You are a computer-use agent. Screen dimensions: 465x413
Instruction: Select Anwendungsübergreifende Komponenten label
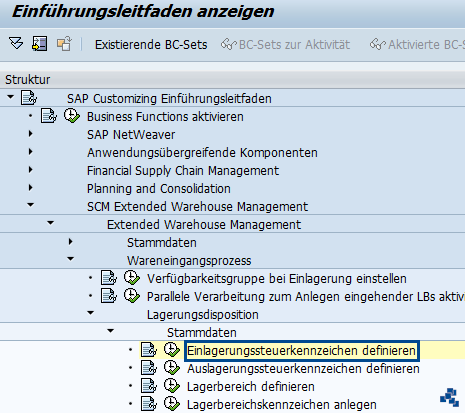[202, 153]
